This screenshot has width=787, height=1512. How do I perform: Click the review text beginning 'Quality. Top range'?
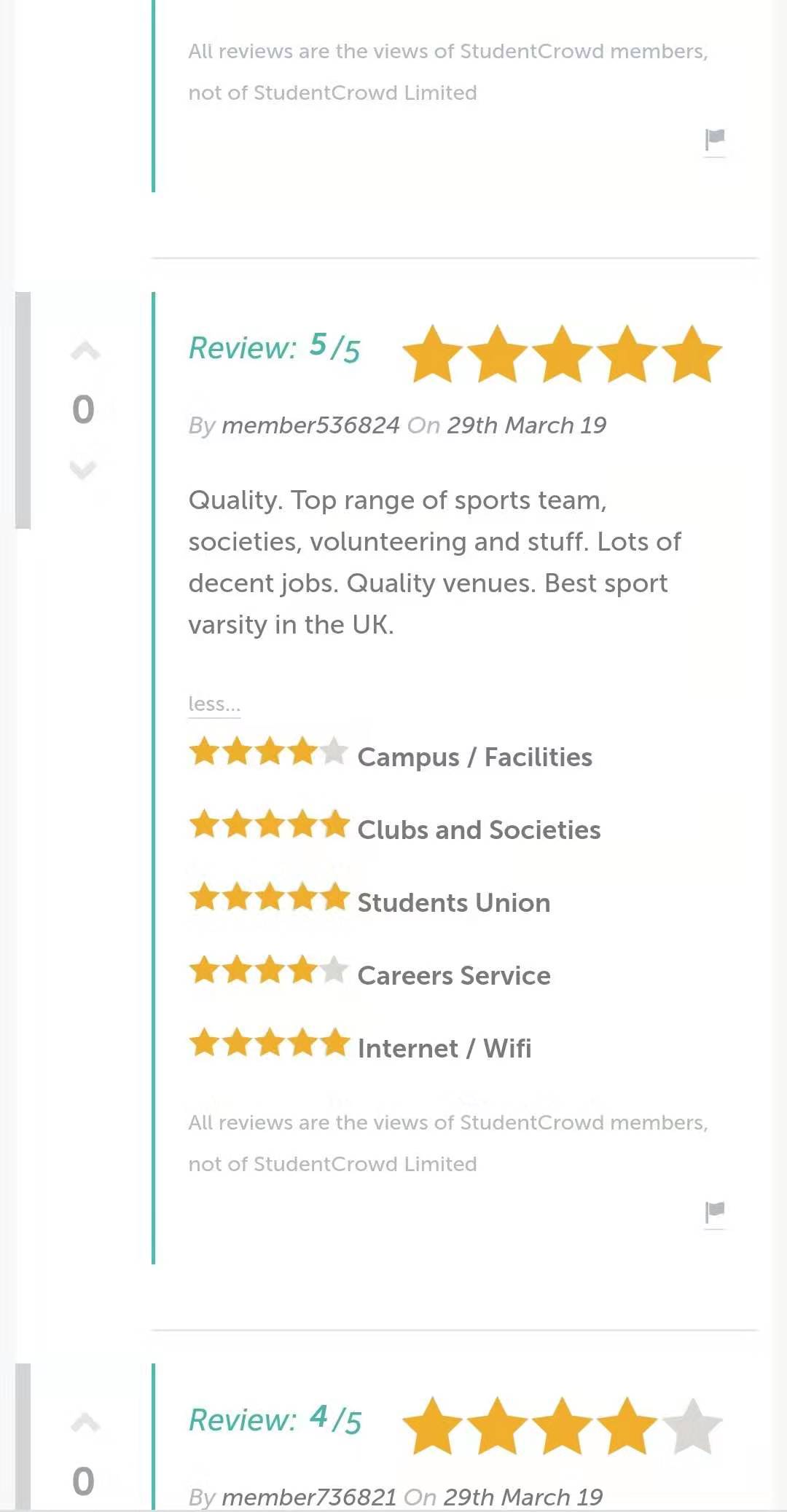(x=434, y=562)
